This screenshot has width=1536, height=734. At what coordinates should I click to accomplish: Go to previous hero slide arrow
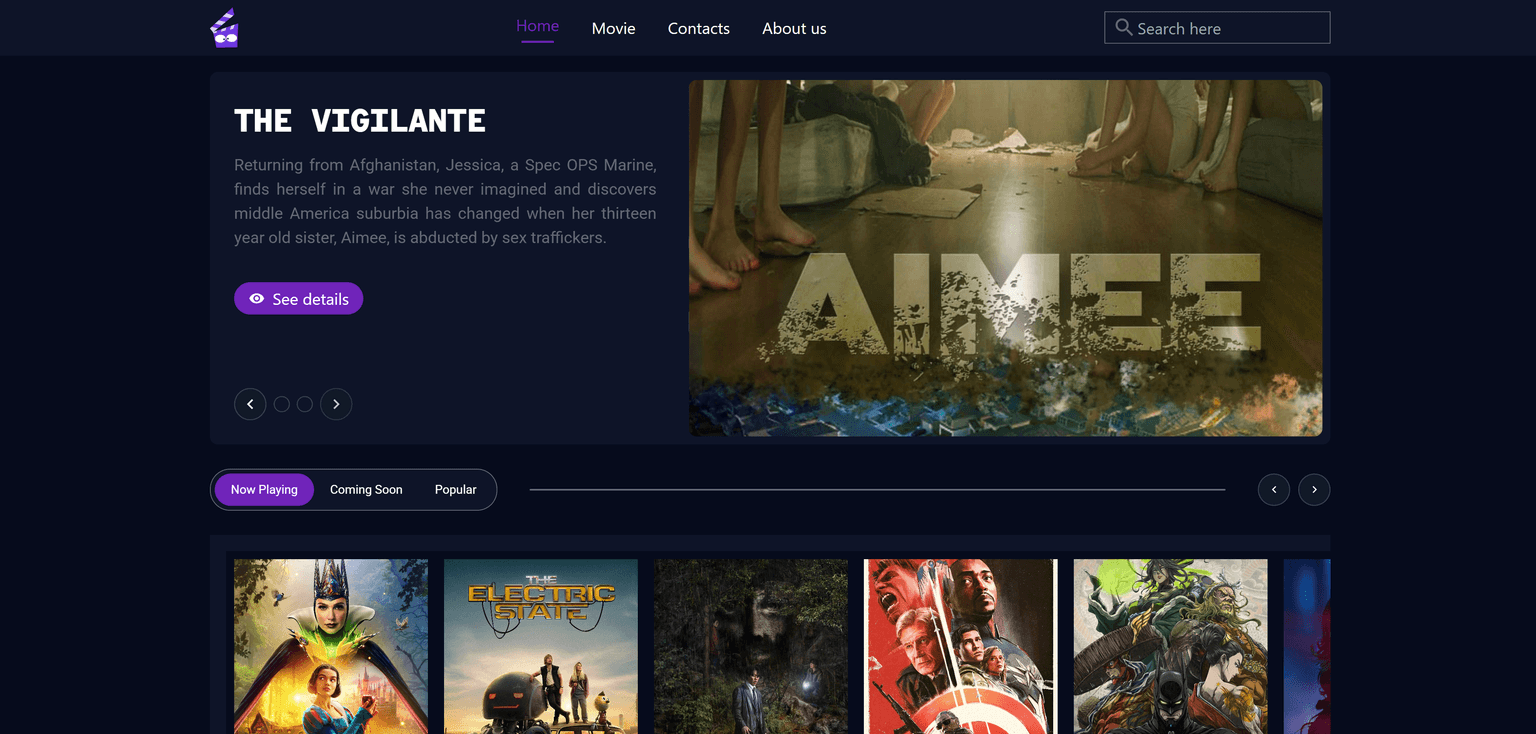point(250,404)
